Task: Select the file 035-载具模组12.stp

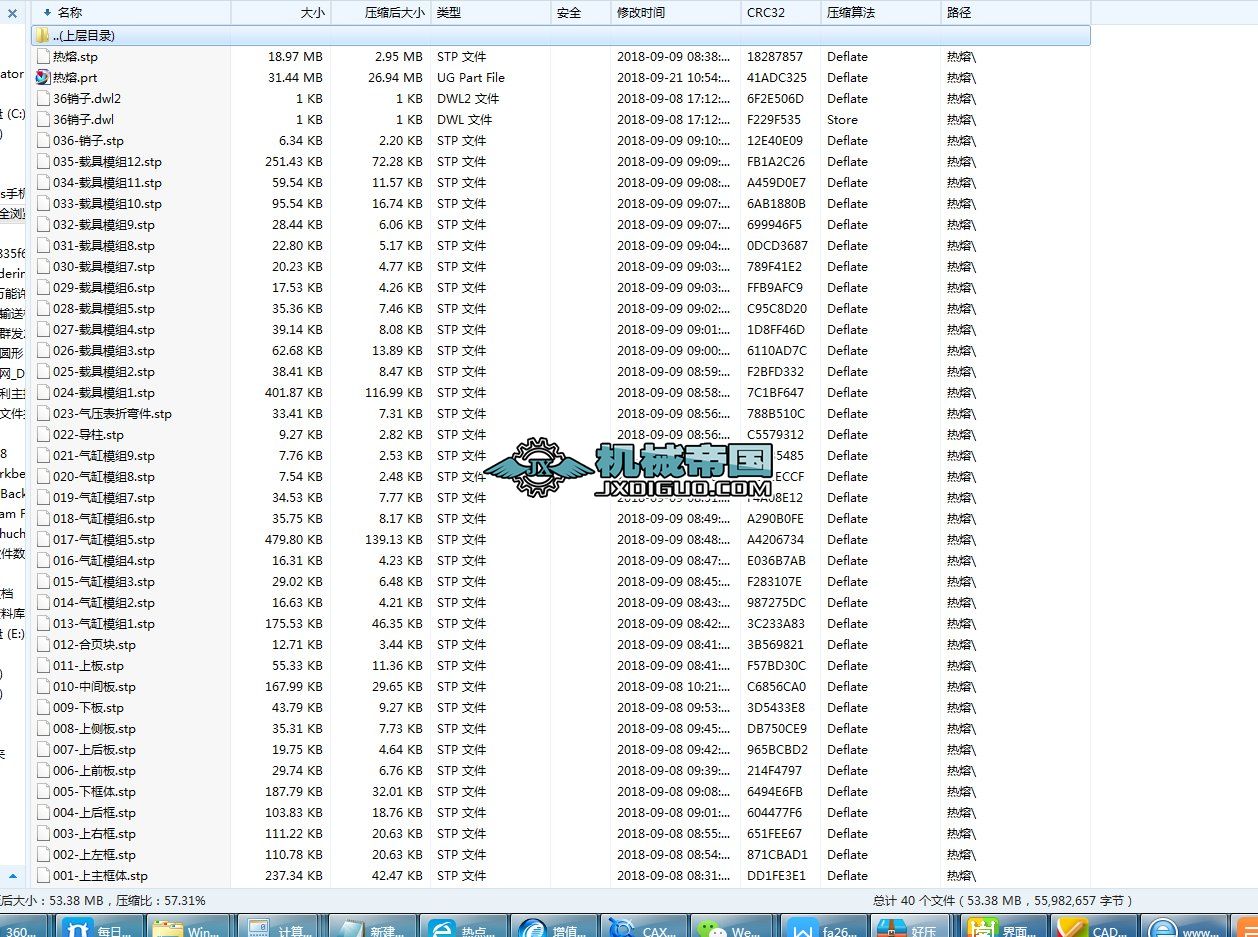Action: coord(107,161)
